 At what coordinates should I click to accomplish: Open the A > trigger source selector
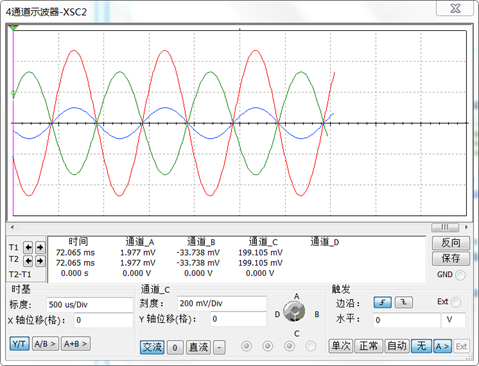click(442, 346)
